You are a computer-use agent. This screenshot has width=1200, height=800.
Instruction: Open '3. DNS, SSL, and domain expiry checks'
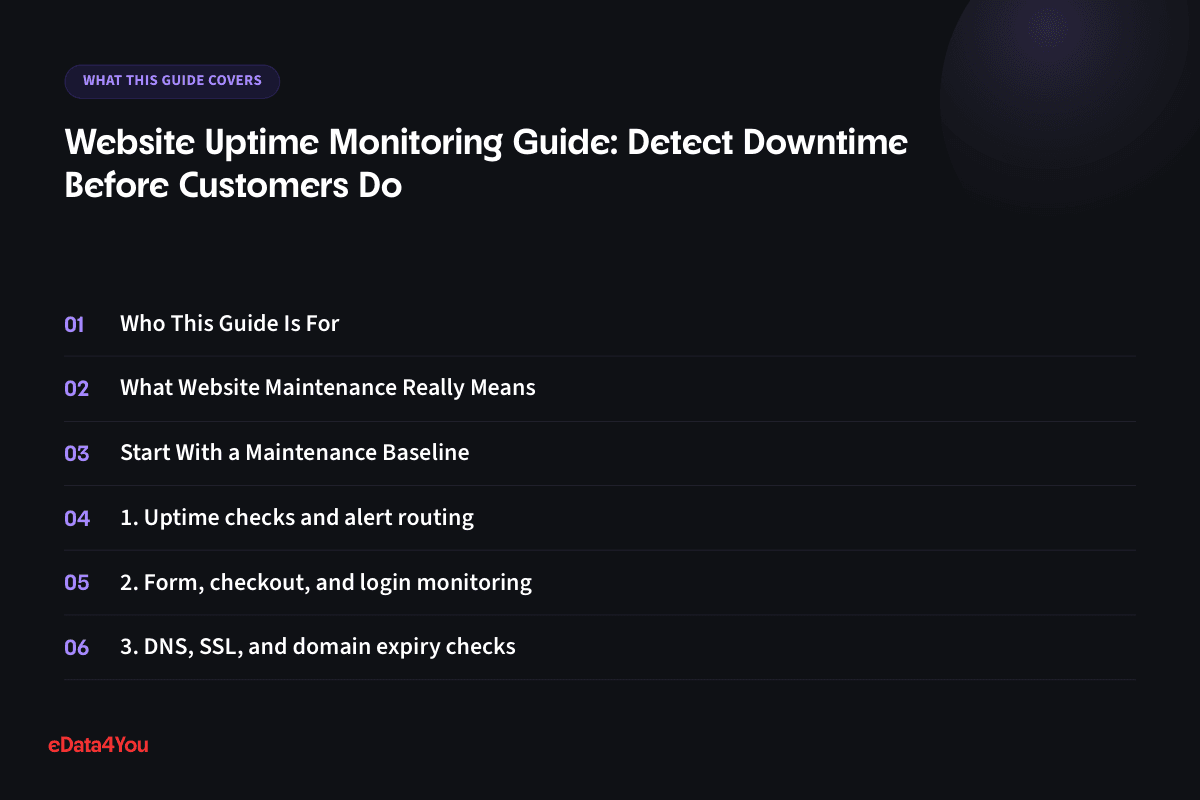[x=318, y=647]
